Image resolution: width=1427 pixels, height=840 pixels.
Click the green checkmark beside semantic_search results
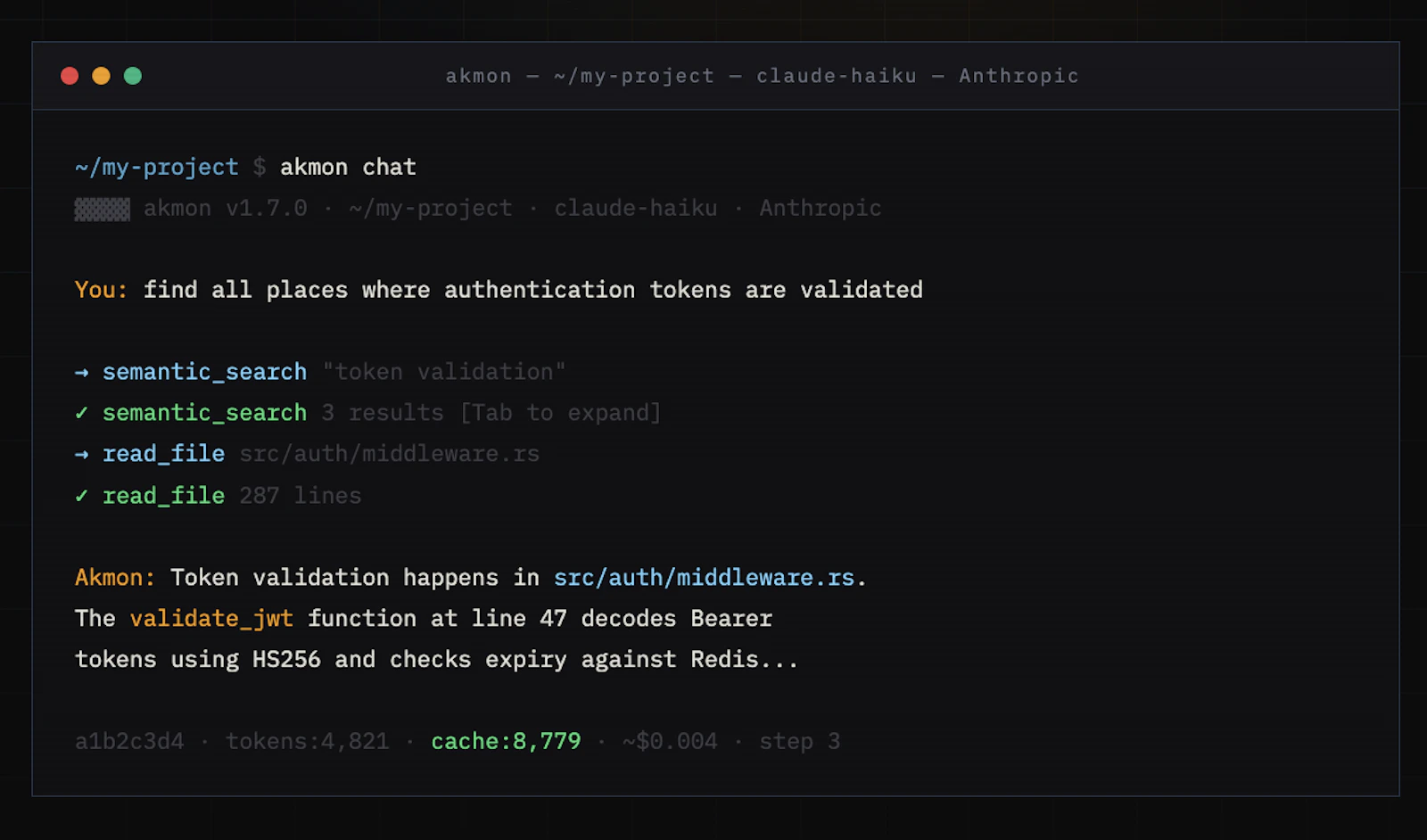(x=81, y=413)
